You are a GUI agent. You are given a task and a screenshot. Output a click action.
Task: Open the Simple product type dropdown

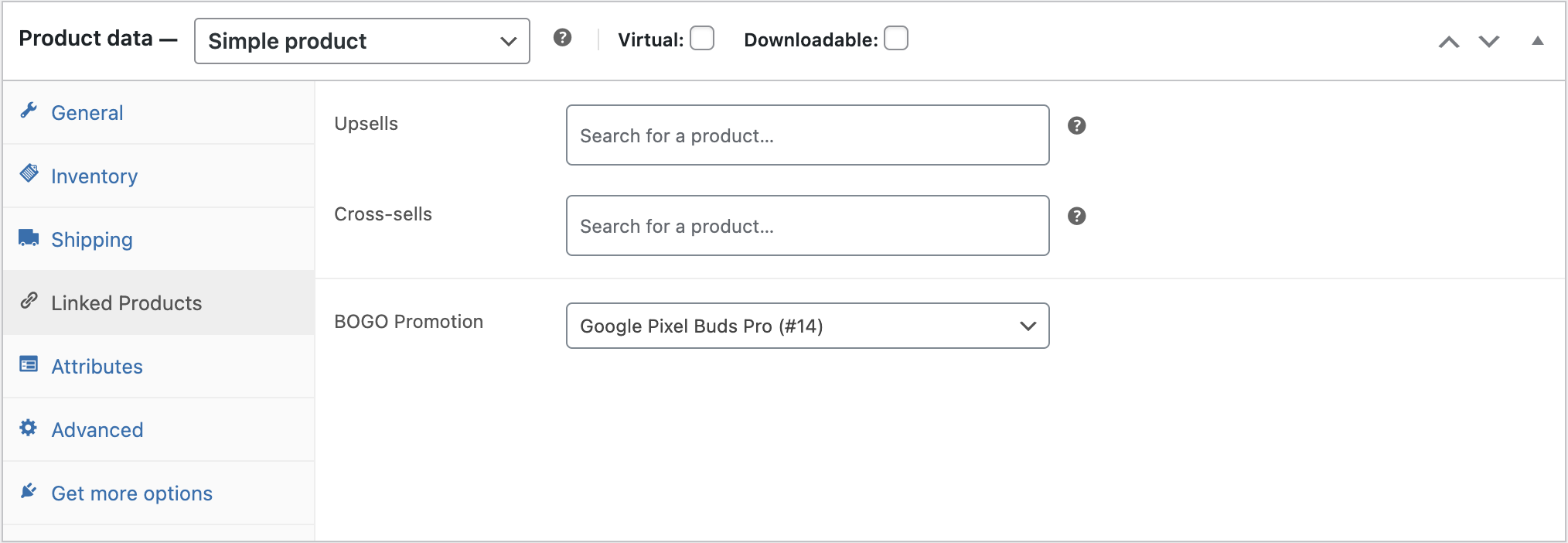click(362, 41)
